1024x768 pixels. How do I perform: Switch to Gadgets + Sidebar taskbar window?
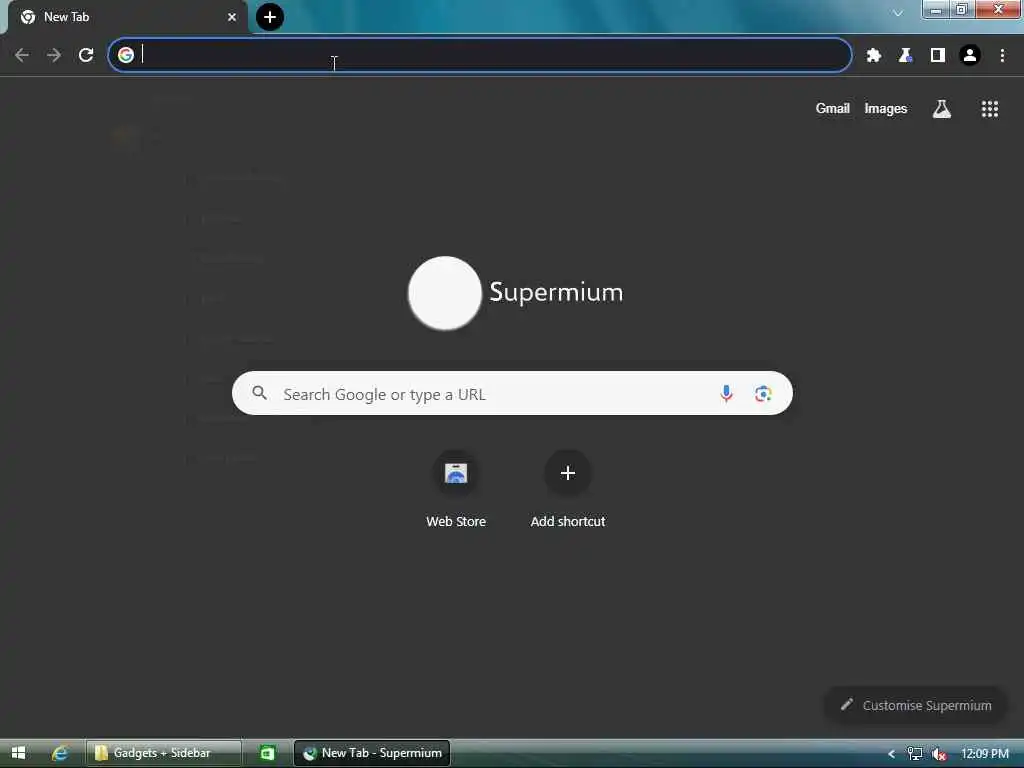pos(164,753)
